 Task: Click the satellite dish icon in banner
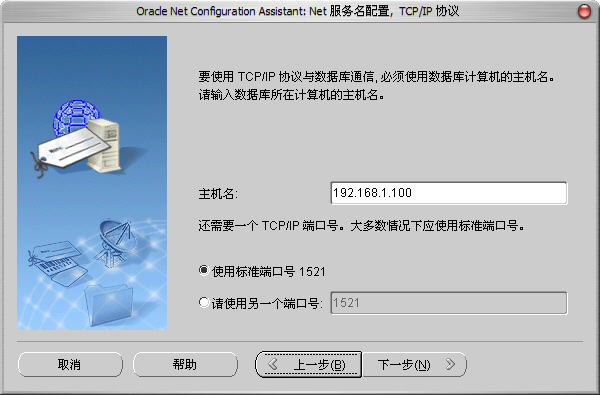pos(114,242)
